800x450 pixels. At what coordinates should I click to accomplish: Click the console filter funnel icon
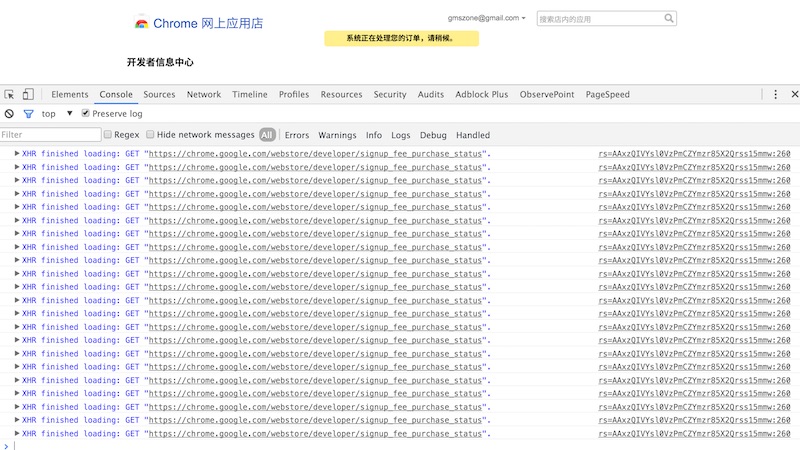[x=28, y=114]
